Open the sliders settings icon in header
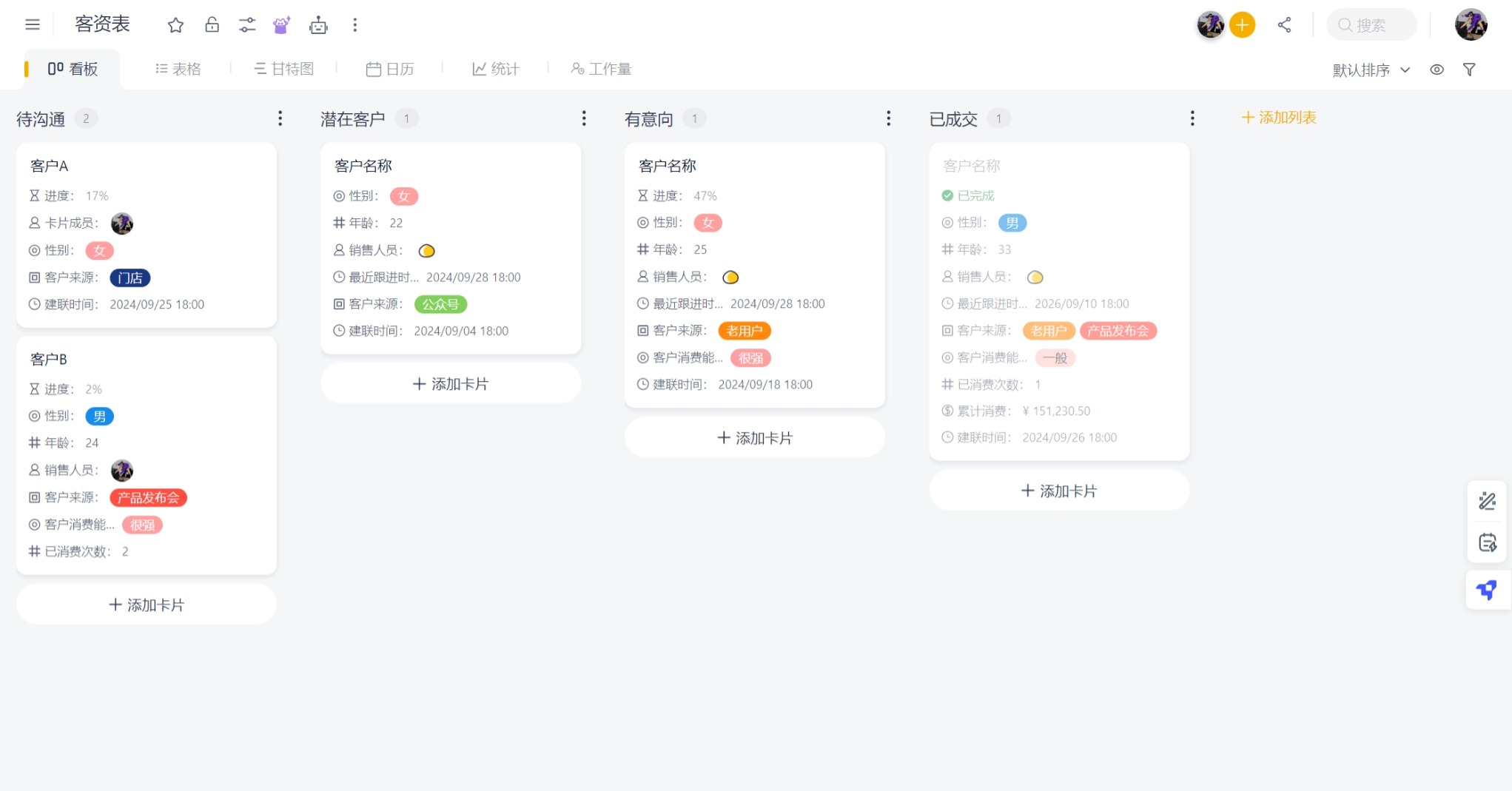The image size is (1512, 791). (247, 25)
